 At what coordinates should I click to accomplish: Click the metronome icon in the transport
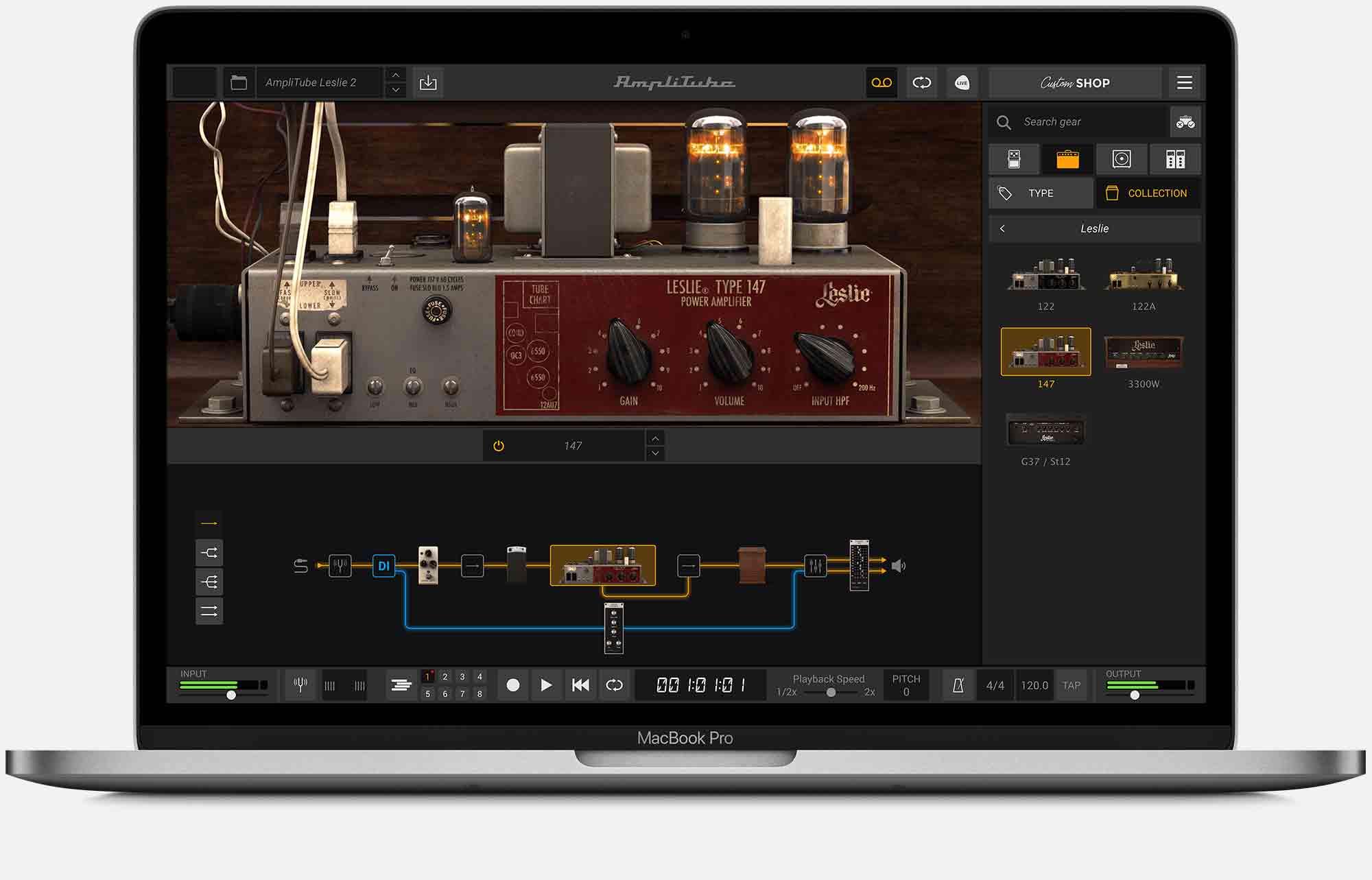click(x=960, y=684)
